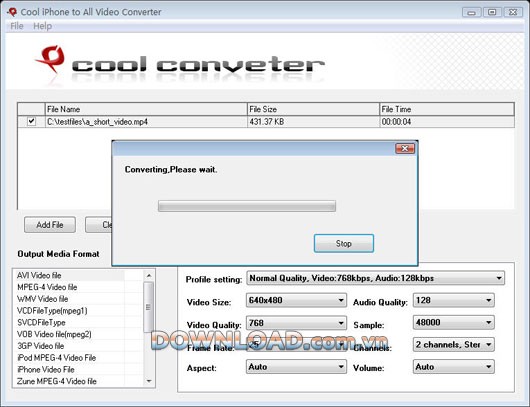Screen dimensions: 530x407
Task: Open the Video Quality dropdown
Action: (296, 323)
